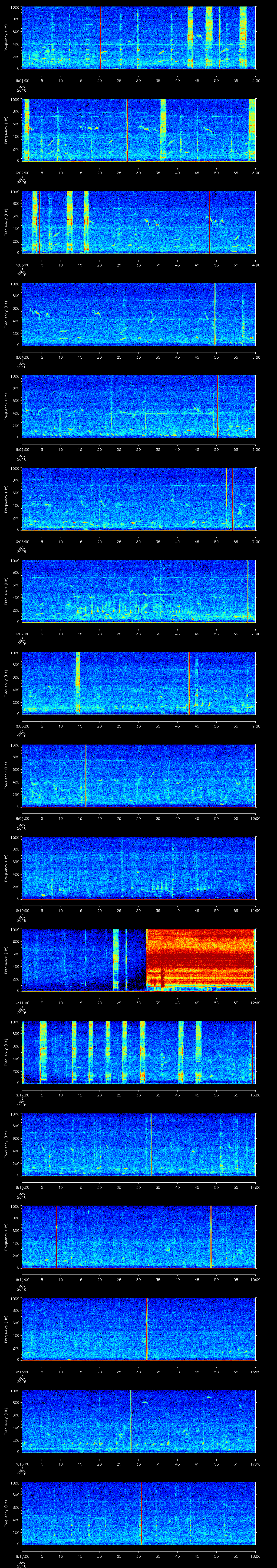Click the red marker in the 6:16:00 spectrogram
This screenshot has height=1568, width=277.
point(131,1421)
